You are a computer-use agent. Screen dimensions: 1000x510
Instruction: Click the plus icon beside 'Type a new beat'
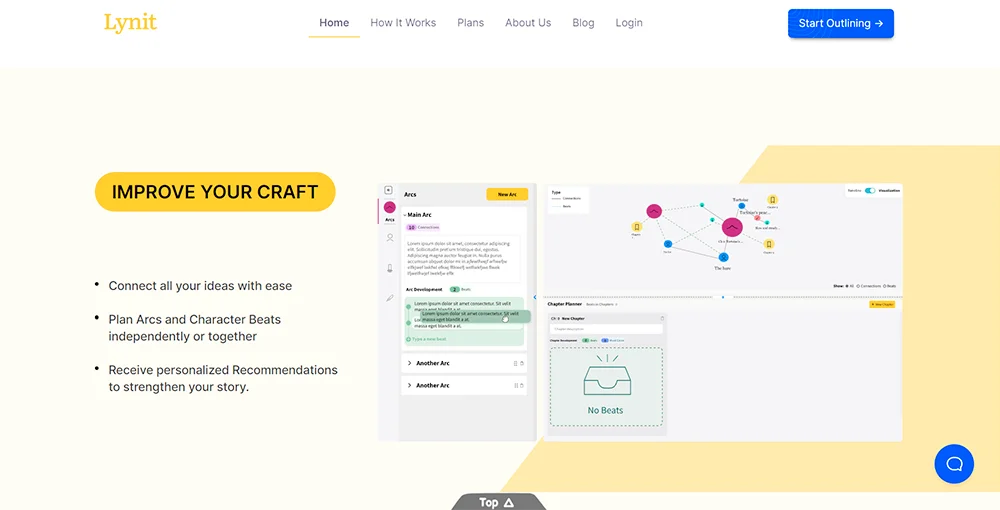(x=408, y=339)
